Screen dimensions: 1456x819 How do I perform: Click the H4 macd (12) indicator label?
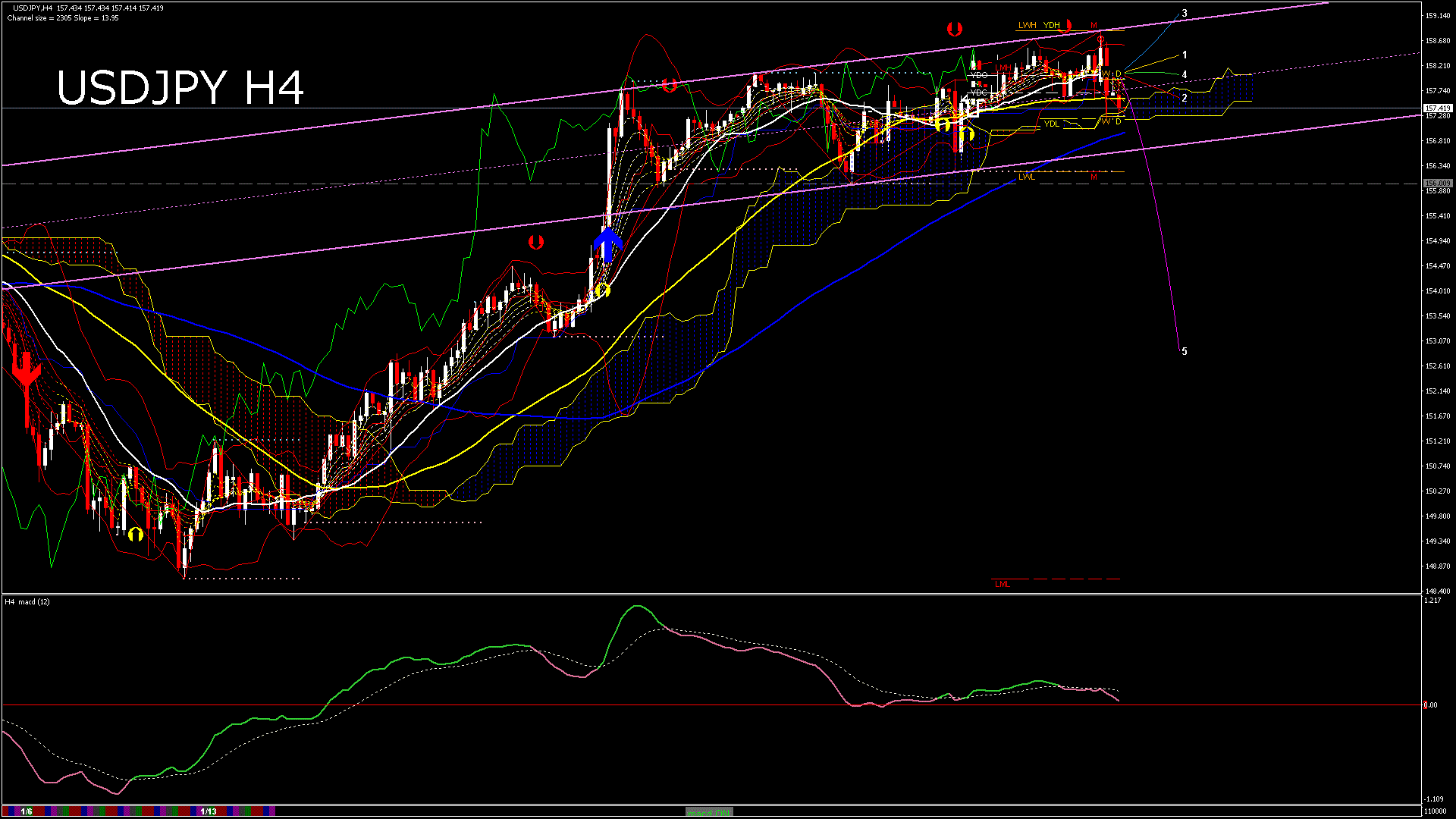27,601
